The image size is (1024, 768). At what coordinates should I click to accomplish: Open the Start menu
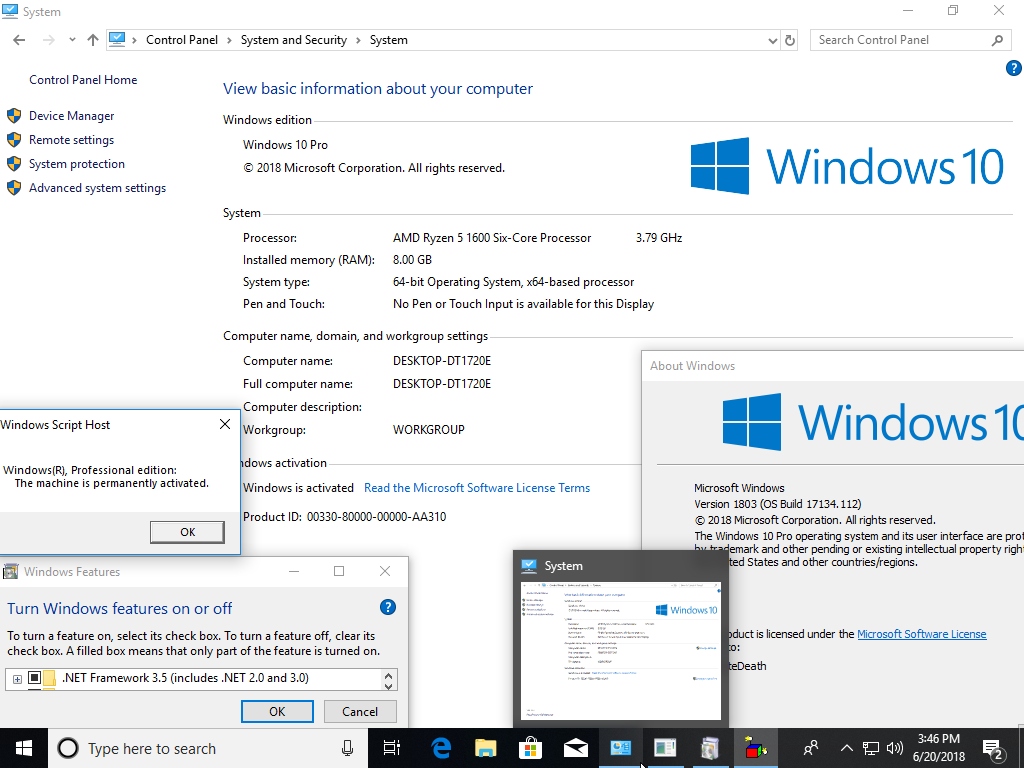tap(24, 748)
